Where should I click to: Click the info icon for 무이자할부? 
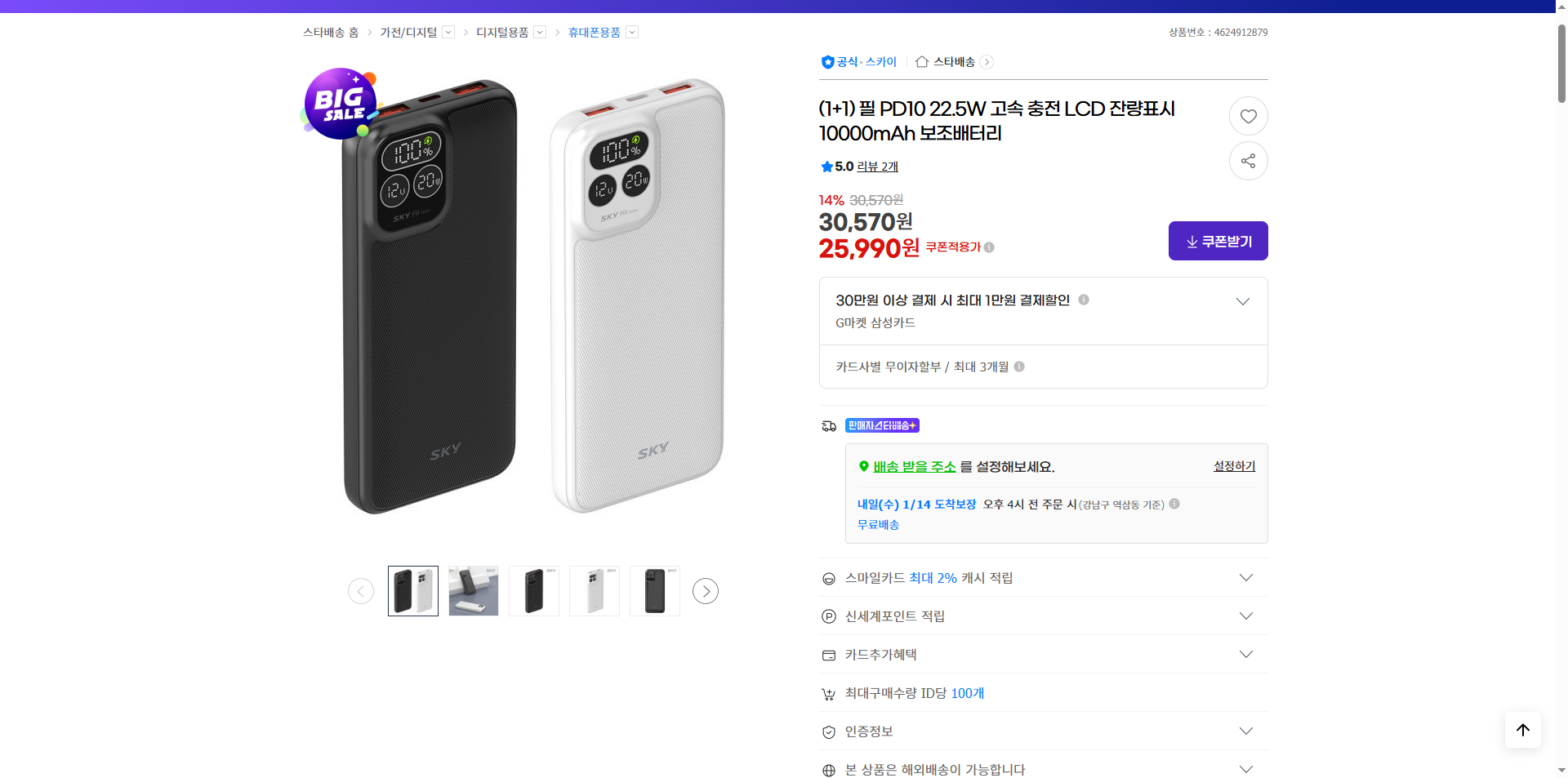(1018, 367)
